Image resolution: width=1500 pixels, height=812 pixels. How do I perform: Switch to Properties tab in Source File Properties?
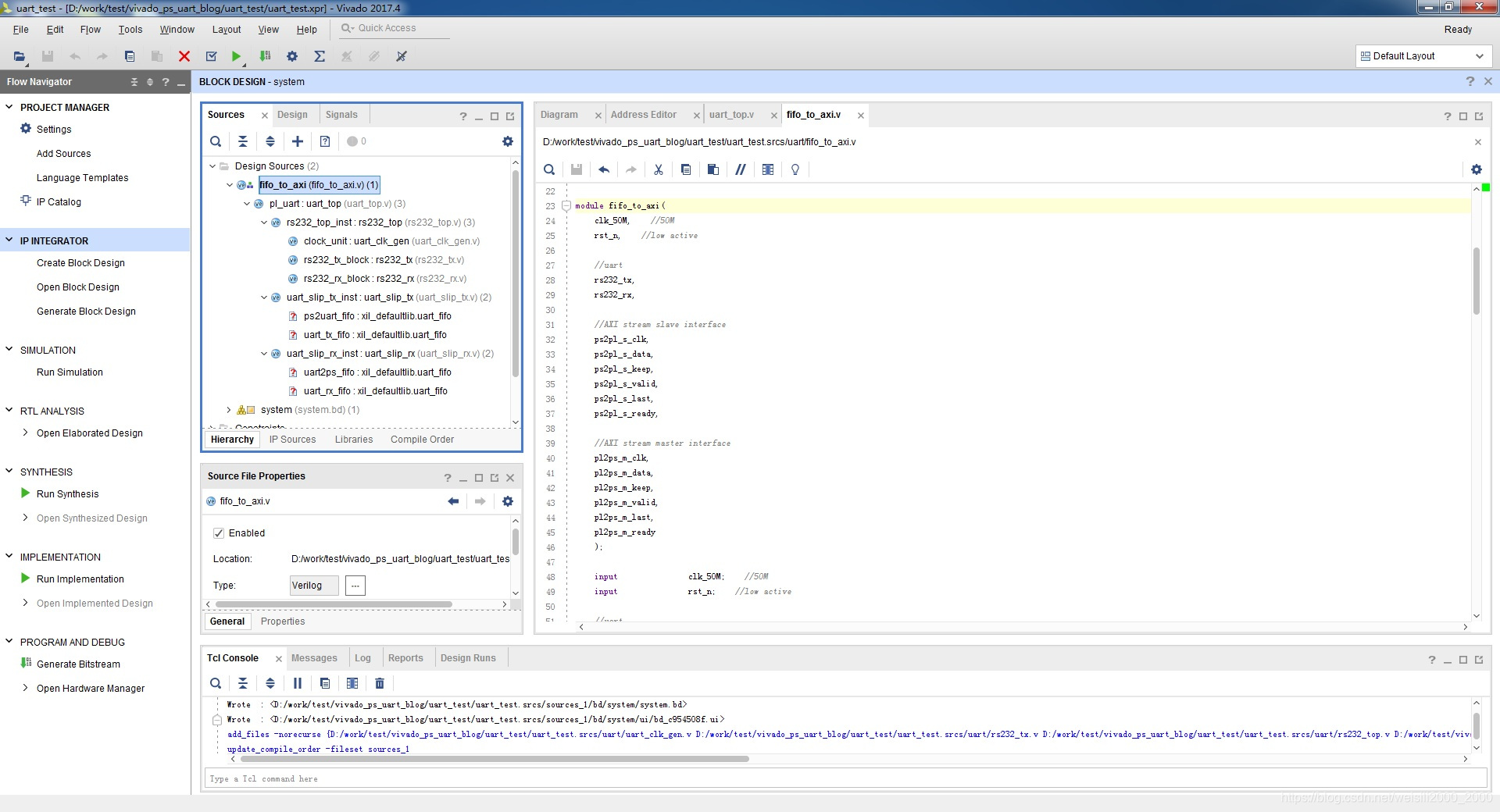(283, 621)
